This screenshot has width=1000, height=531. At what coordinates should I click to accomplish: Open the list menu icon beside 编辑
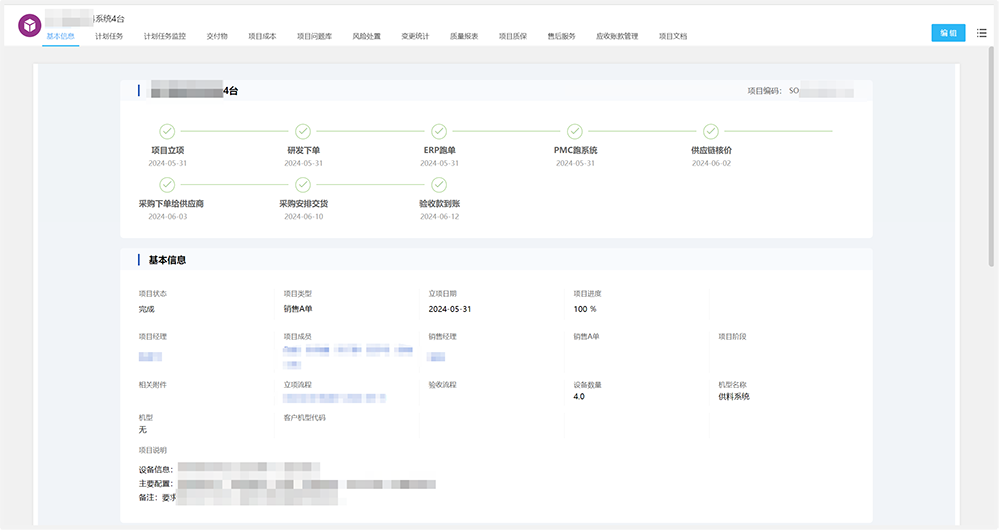(x=982, y=33)
